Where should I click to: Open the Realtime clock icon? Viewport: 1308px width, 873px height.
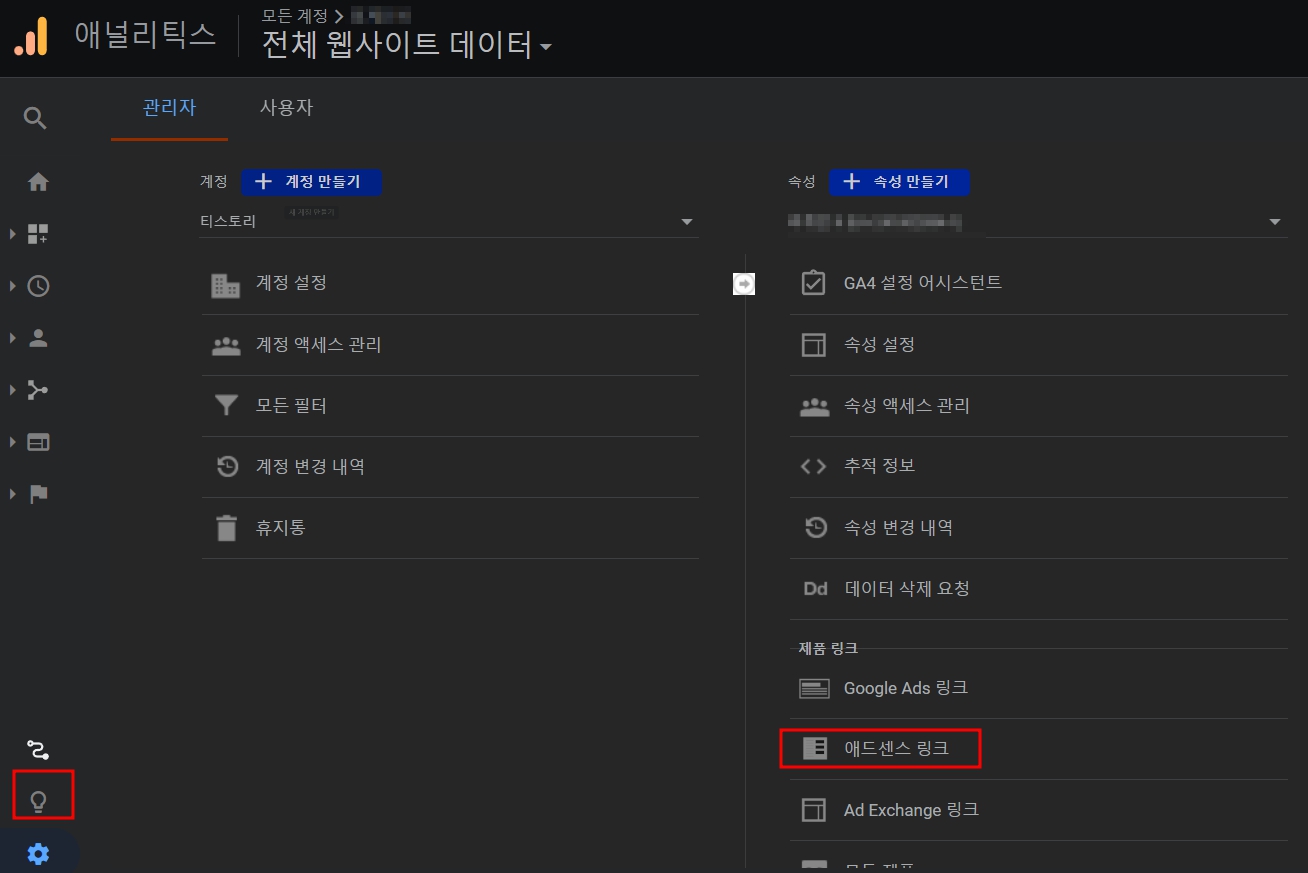coord(38,286)
